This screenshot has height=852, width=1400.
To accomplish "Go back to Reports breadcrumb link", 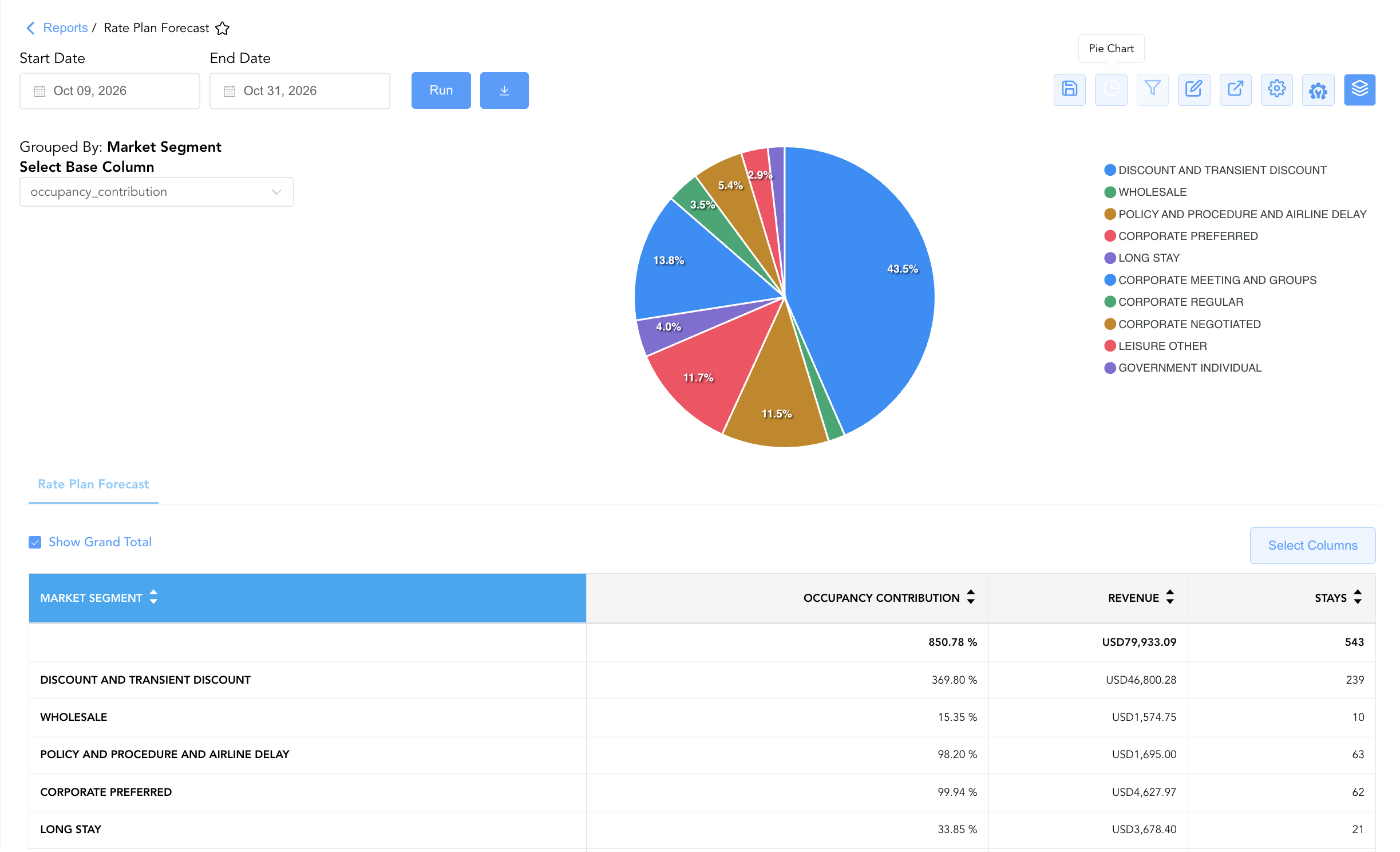I will (65, 27).
